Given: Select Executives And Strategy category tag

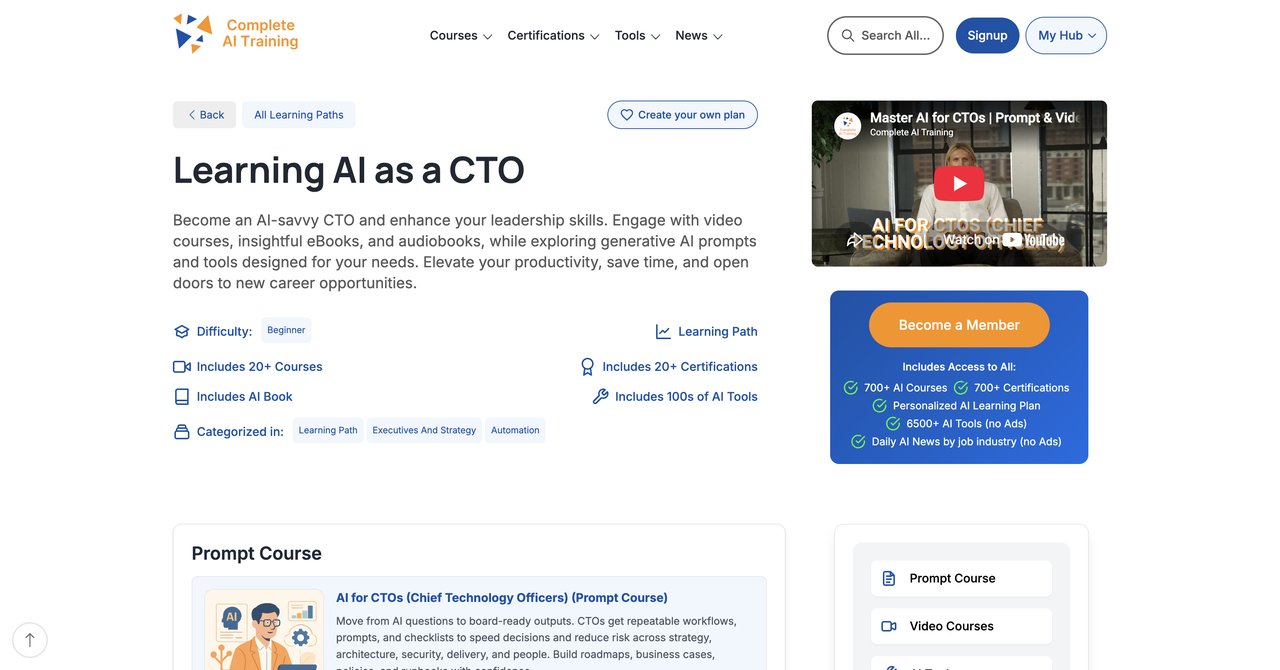Looking at the screenshot, I should 424,430.
